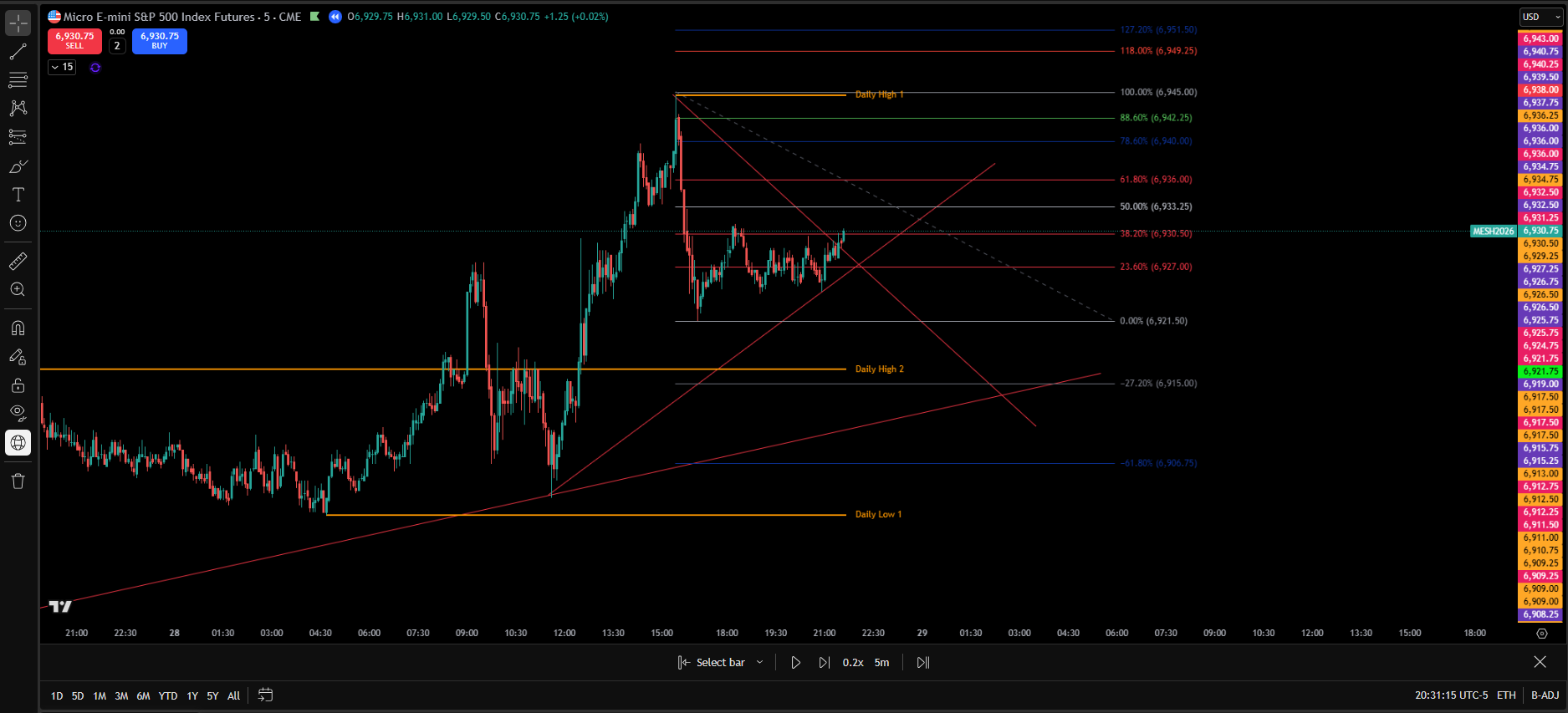
Task: Select the 5Y date range
Action: pos(212,695)
